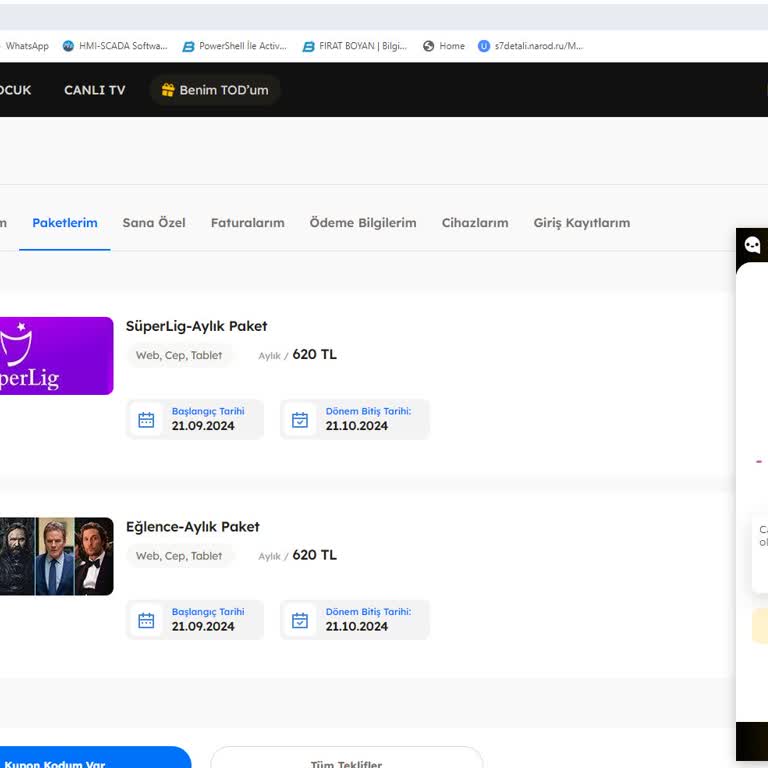
Task: Click the Eğlence start date calendar icon
Action: click(146, 621)
